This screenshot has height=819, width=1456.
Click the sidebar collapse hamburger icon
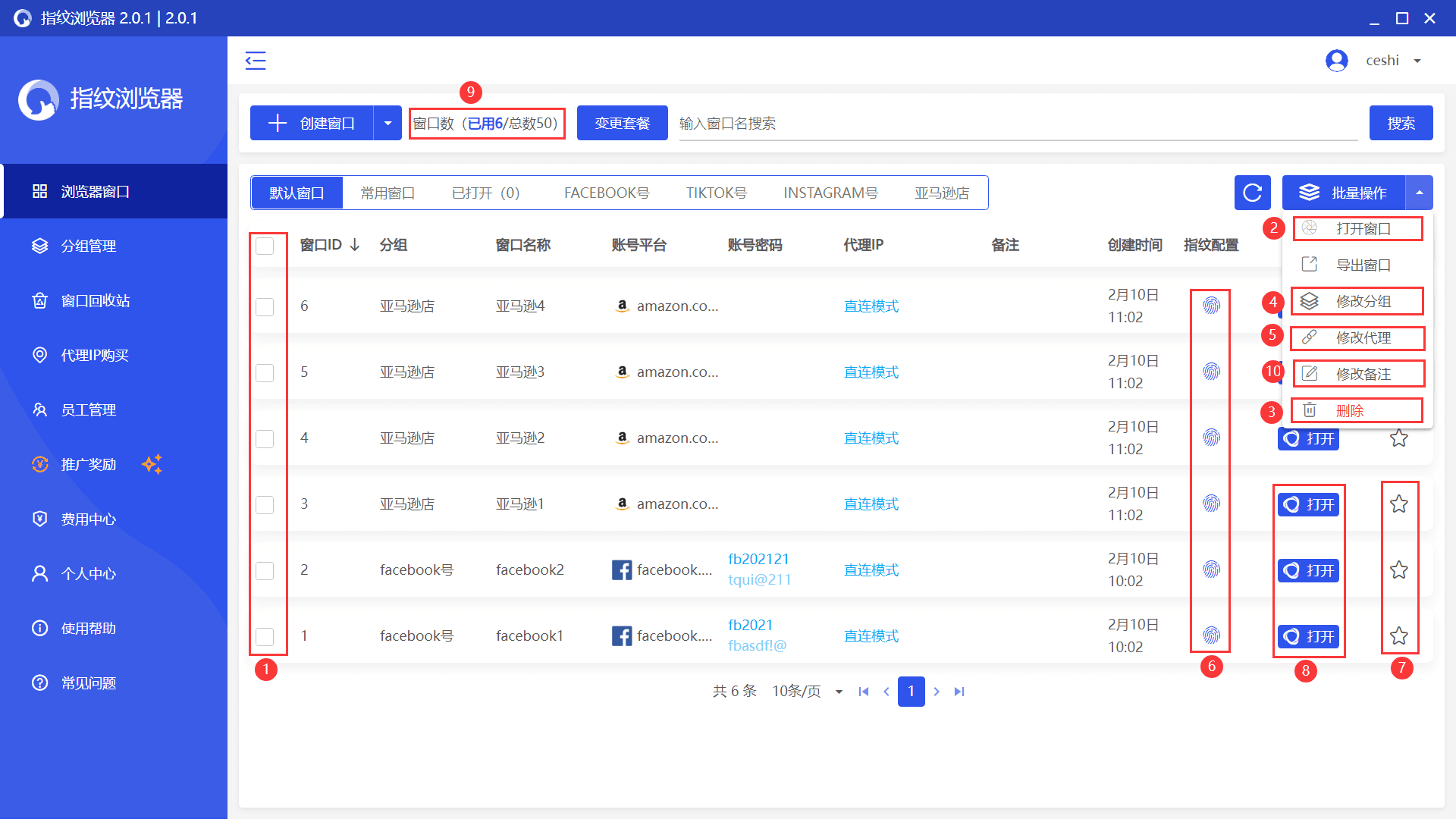256,61
